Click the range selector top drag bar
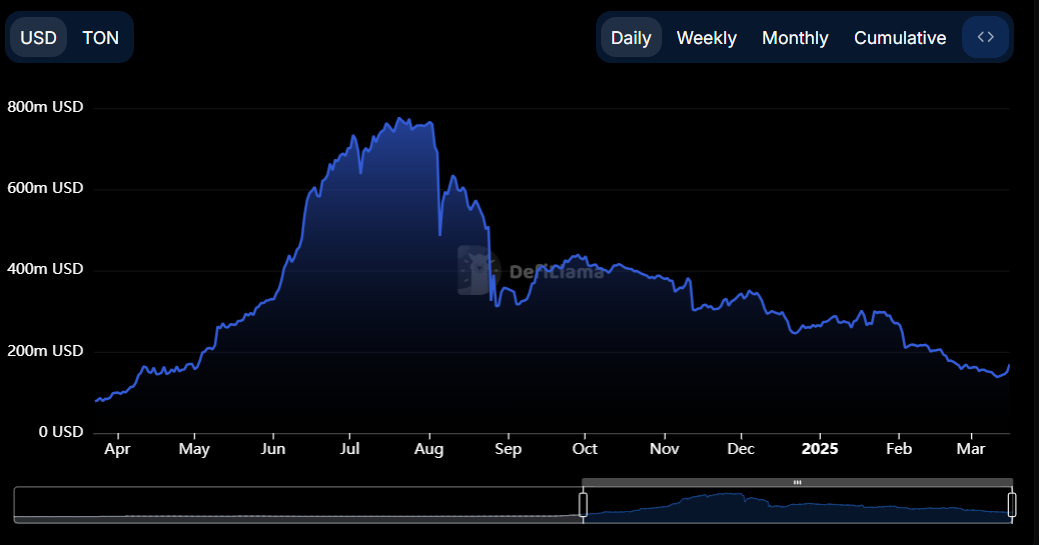 tap(797, 483)
